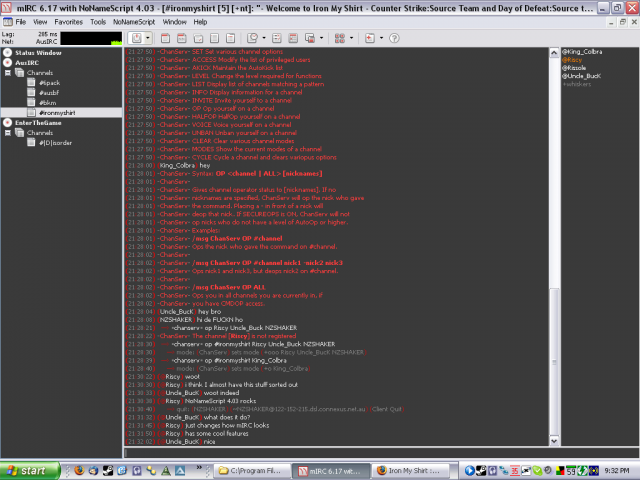Screen dimensions: 640x480
Task: Select the AusIRC server entry
Action: [x=27, y=63]
